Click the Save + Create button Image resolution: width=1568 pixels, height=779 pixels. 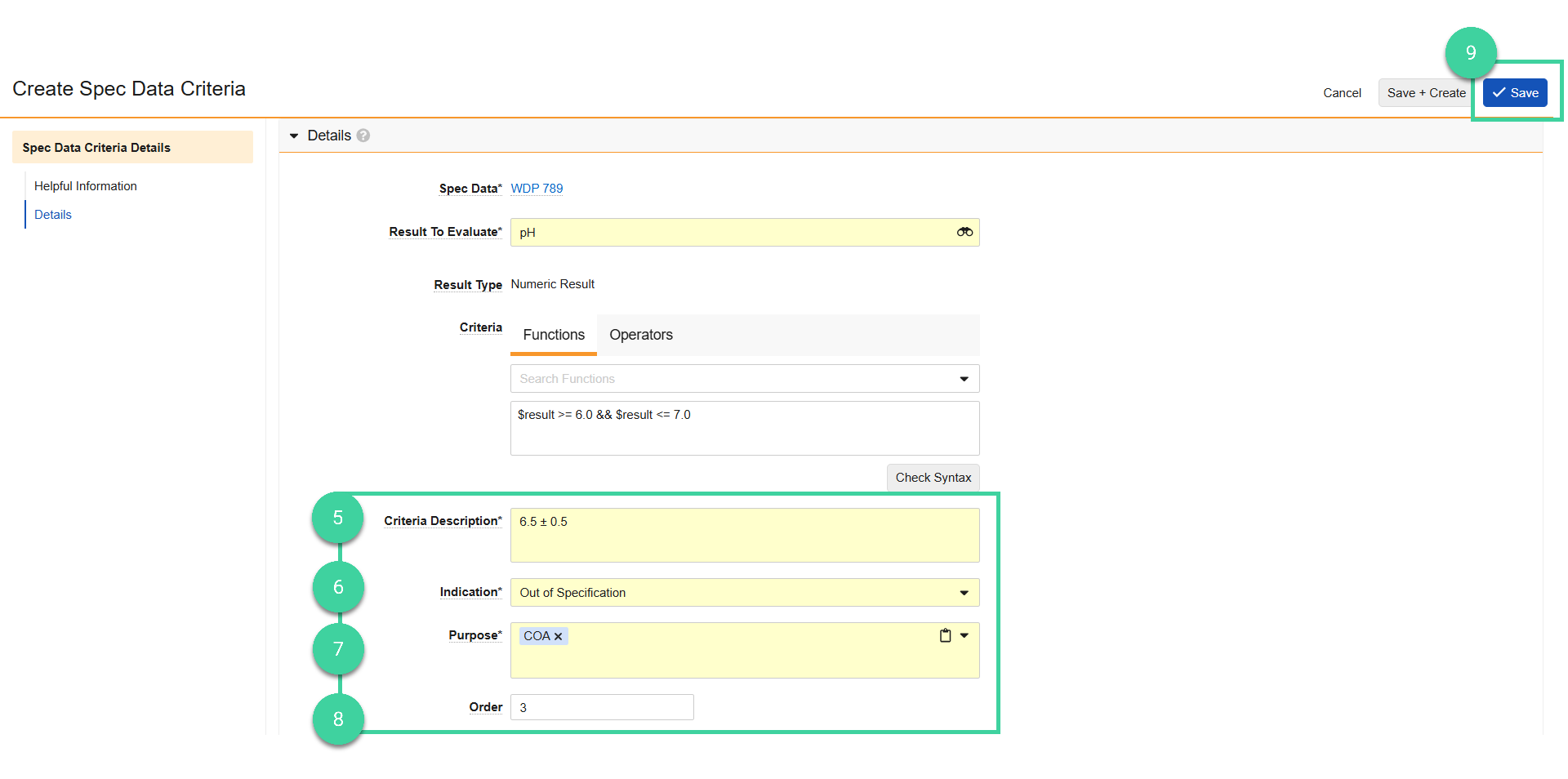(x=1426, y=93)
